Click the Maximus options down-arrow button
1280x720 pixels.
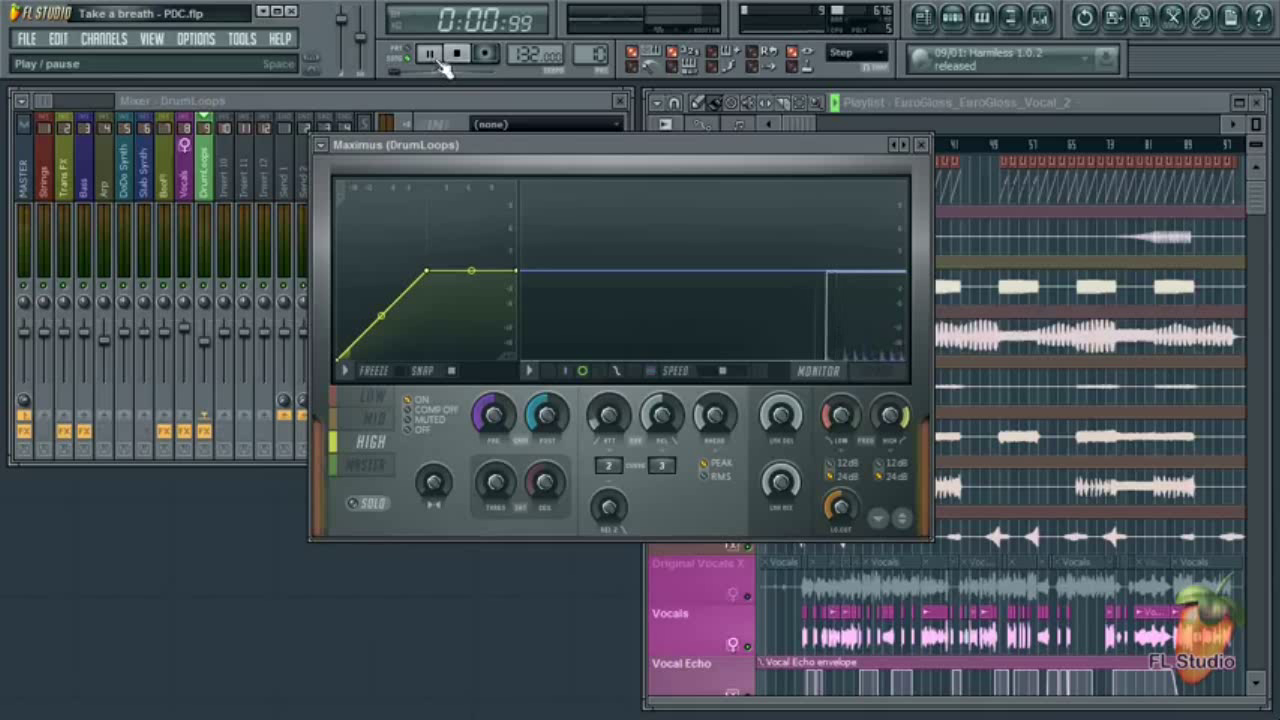878,518
